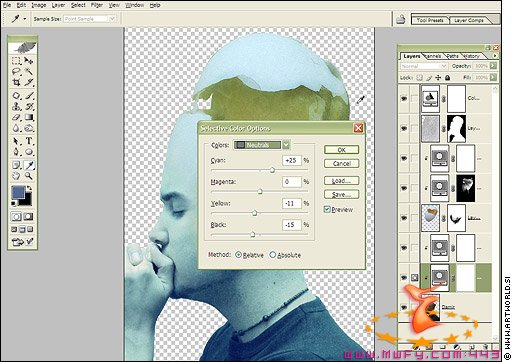Open the Opacity slider arrow

pyautogui.click(x=493, y=66)
